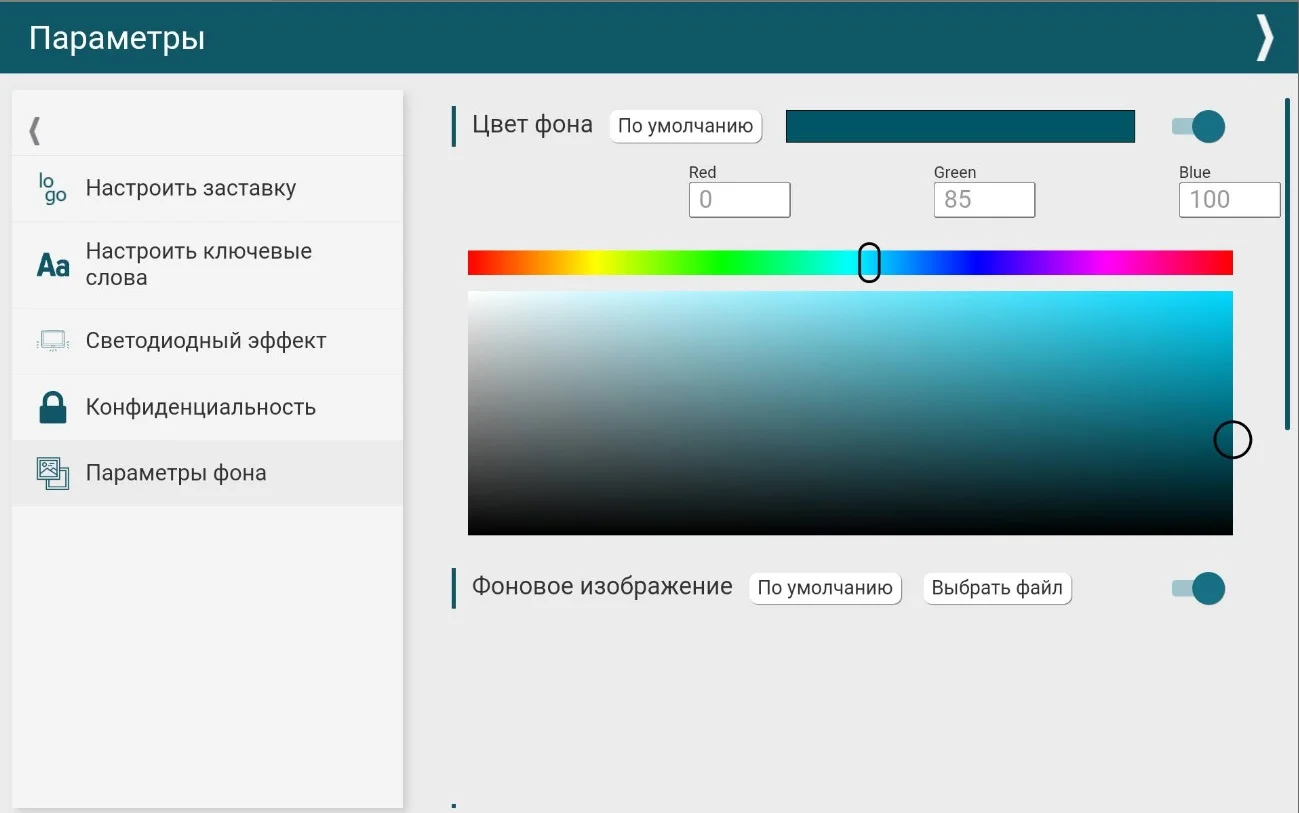Click the dark teal color preview bar

pyautogui.click(x=960, y=127)
